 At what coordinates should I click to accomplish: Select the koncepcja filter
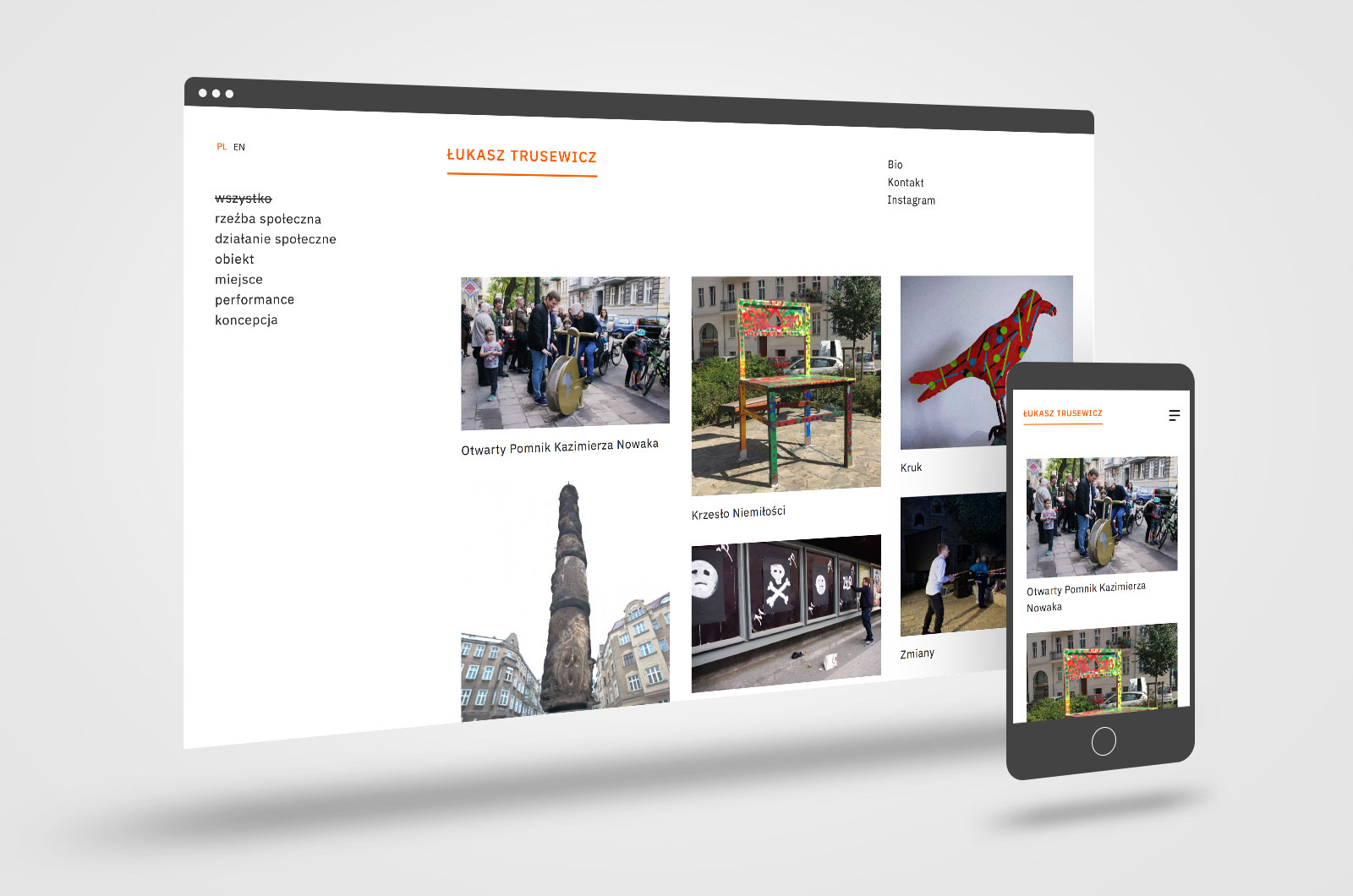click(245, 320)
